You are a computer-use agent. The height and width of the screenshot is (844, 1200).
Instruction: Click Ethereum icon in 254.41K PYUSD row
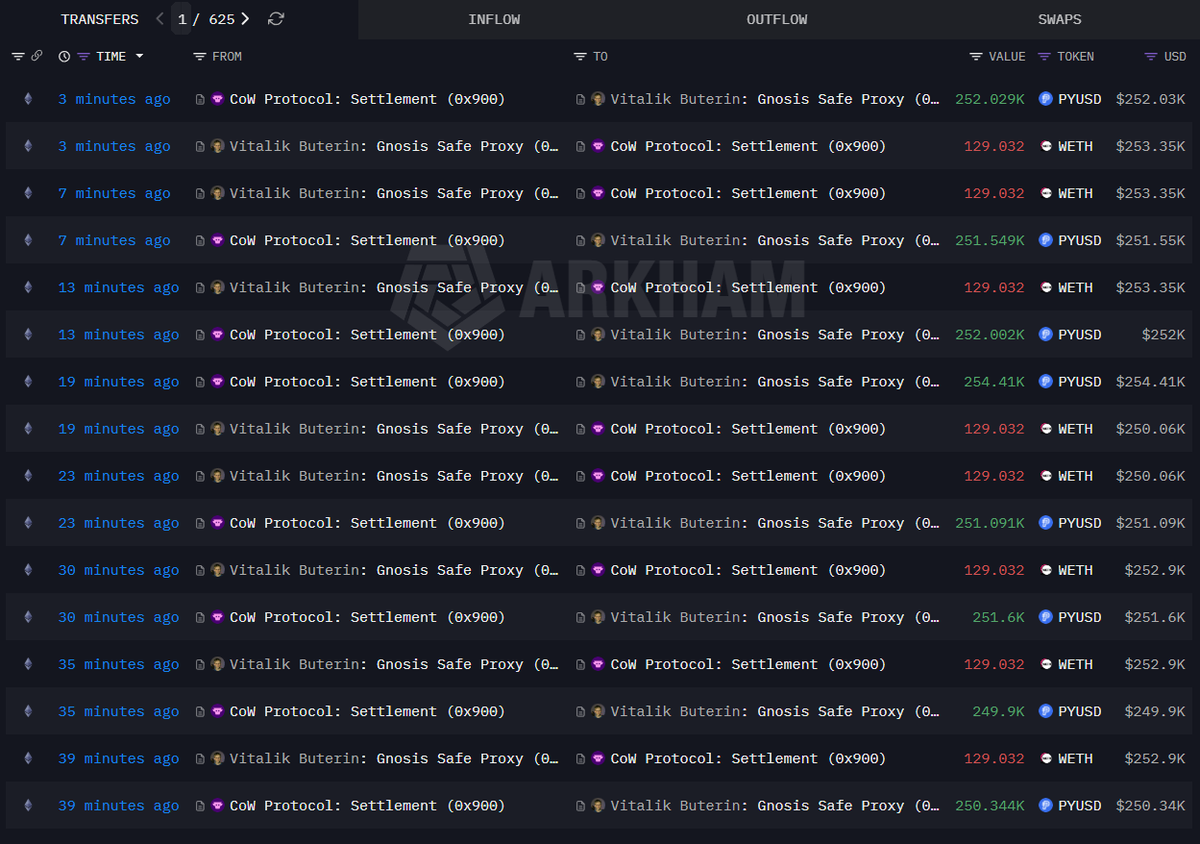coord(28,382)
